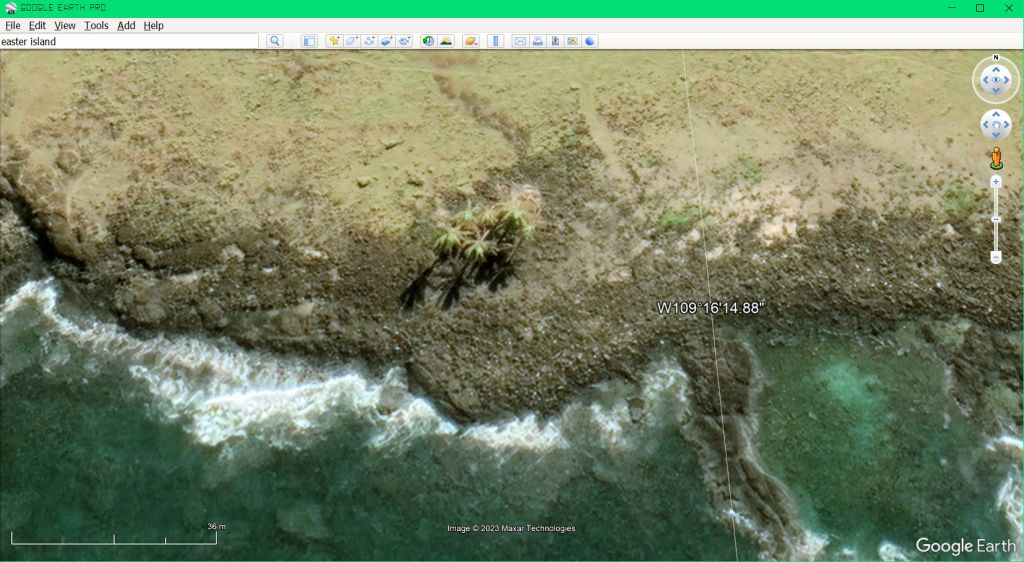Screen dimensions: 1024x562
Task: Click the Save Image toolbar icon
Action: 555,41
